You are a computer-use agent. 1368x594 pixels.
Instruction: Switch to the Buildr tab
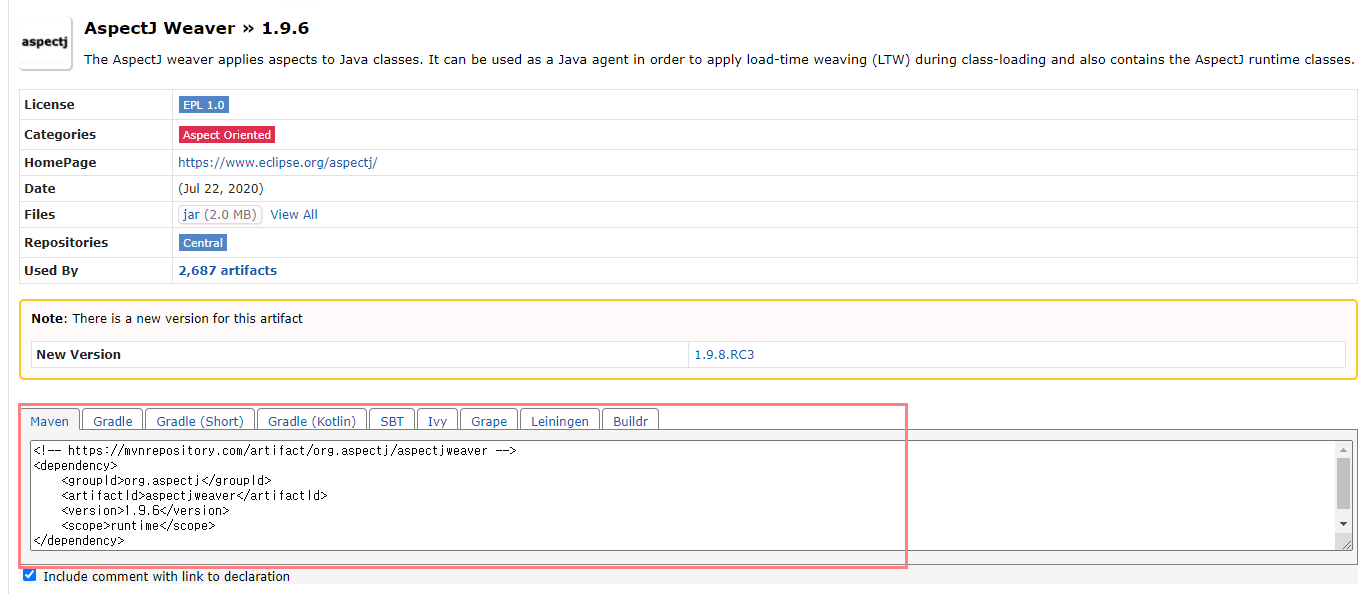tap(630, 421)
